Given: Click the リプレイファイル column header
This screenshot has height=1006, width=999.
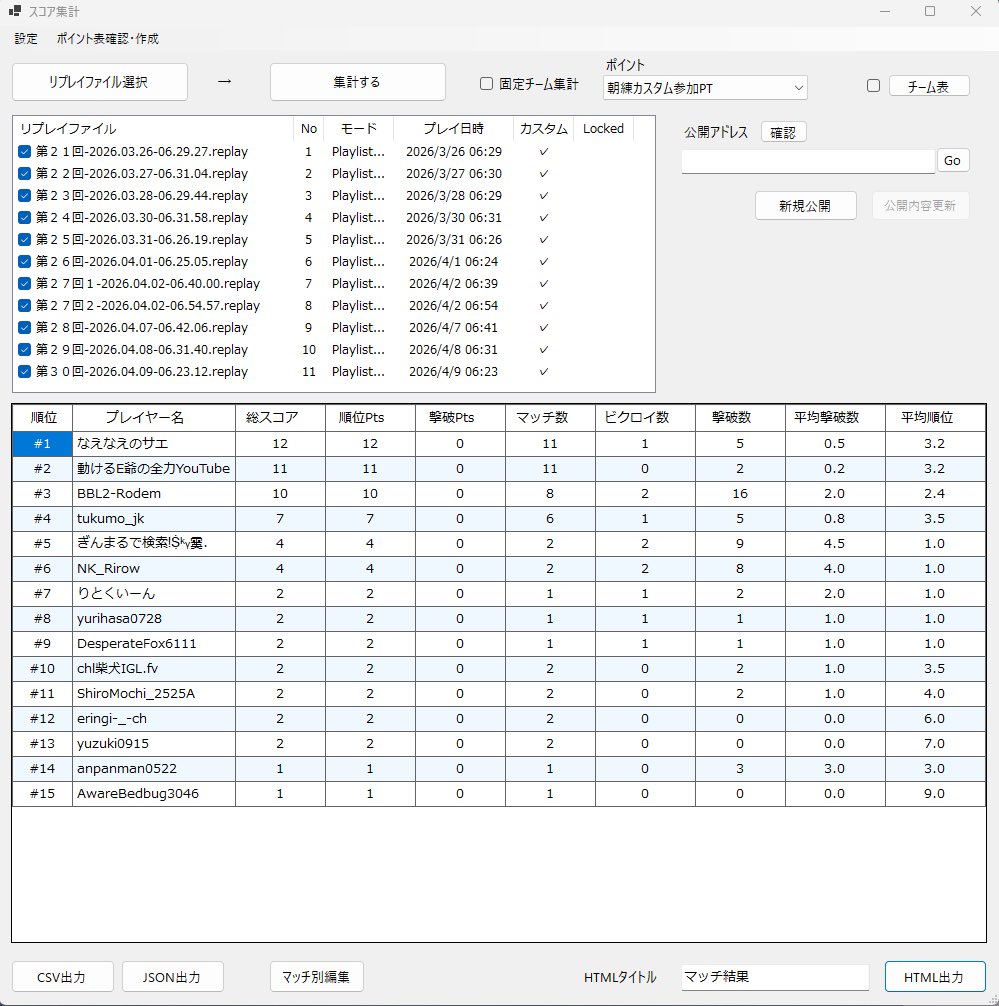Looking at the screenshot, I should click(153, 129).
